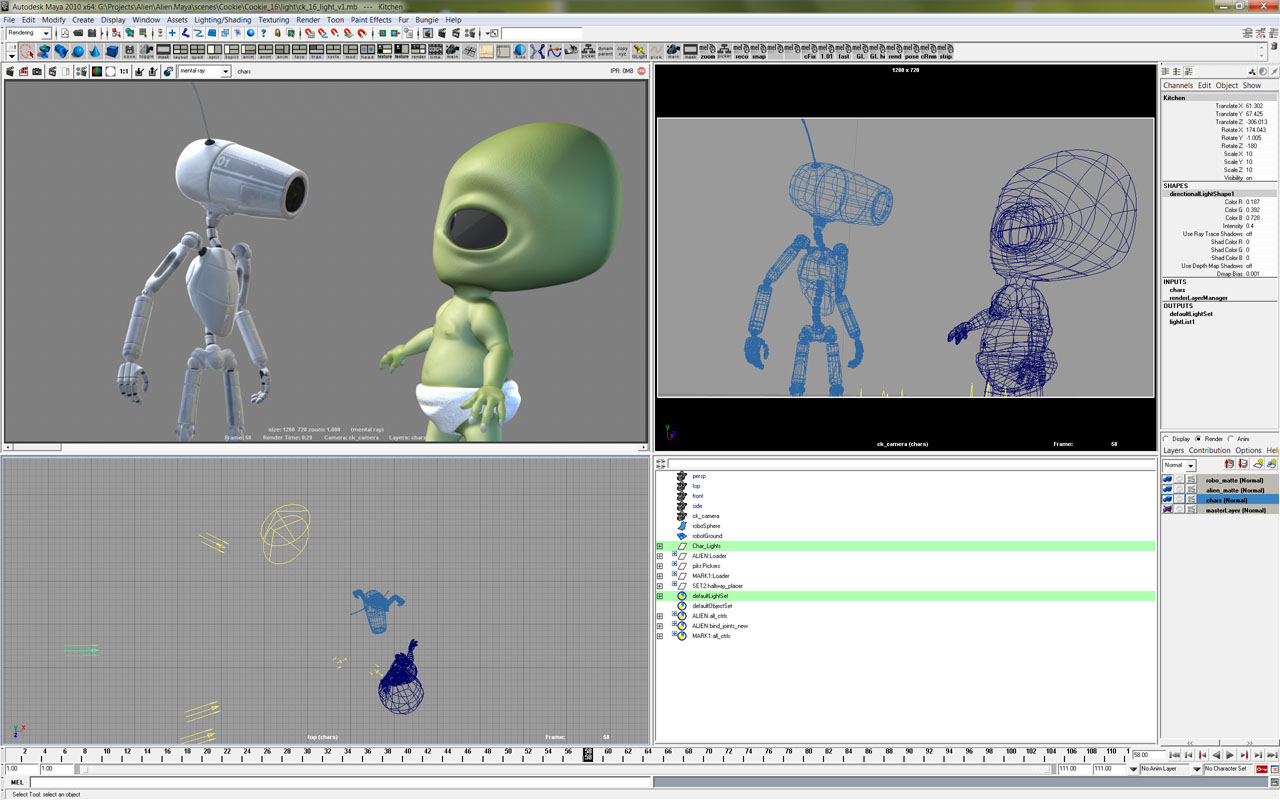Viewport: 1280px width, 800px height.
Task: Click the 'pose' MEL shelf button
Action: pos(910,51)
